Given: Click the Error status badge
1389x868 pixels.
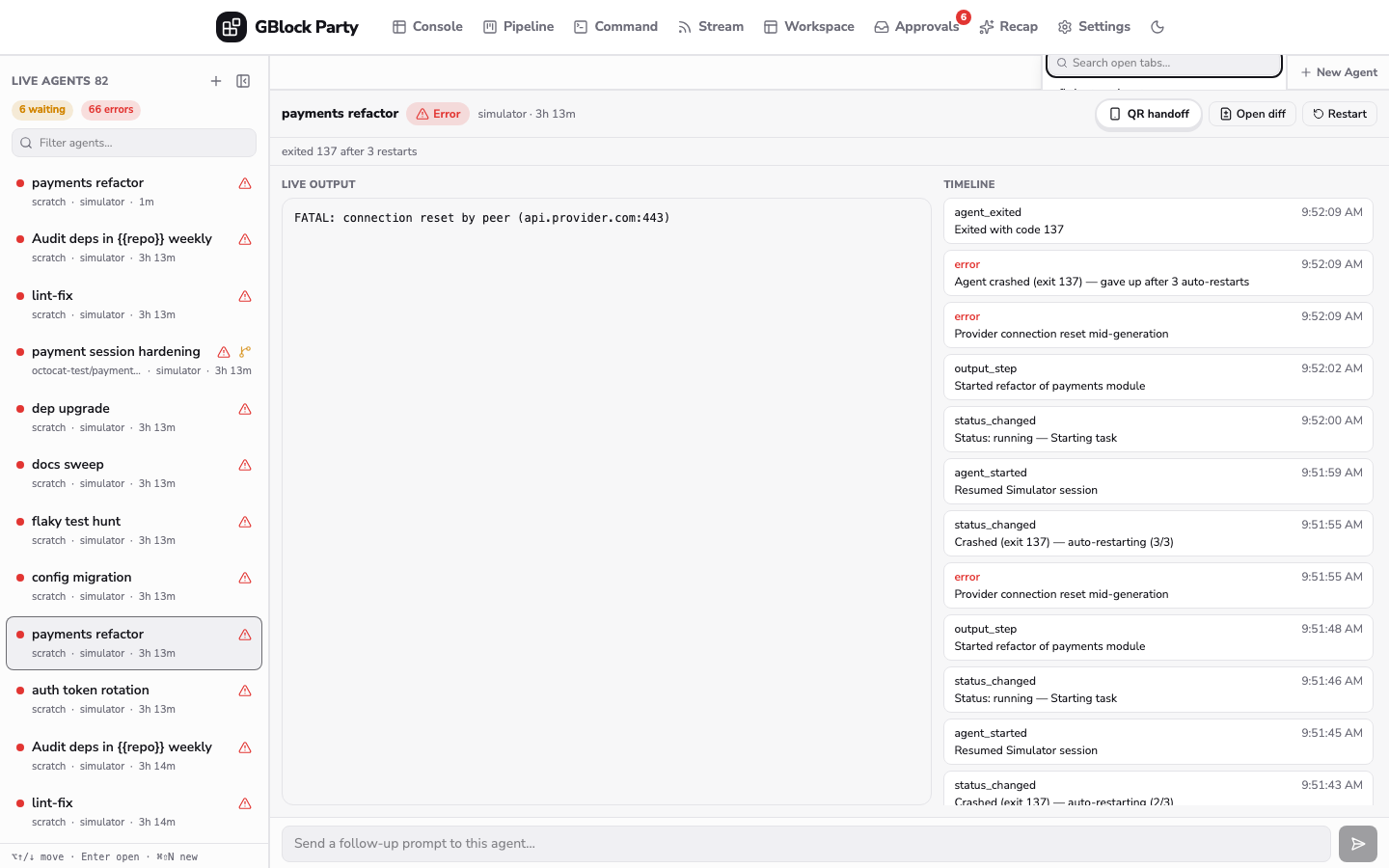Looking at the screenshot, I should pyautogui.click(x=438, y=114).
